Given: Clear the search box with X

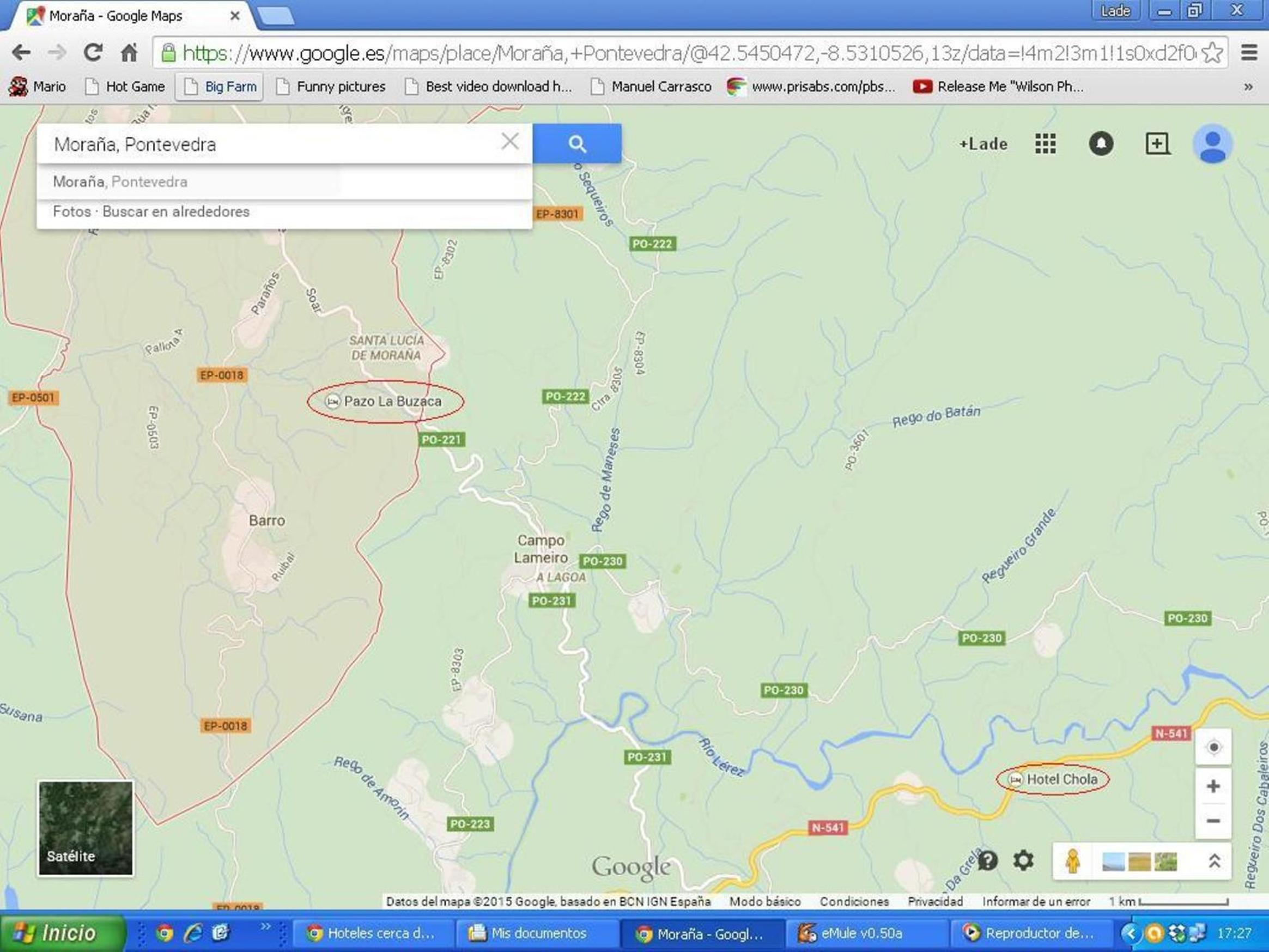Looking at the screenshot, I should (509, 142).
